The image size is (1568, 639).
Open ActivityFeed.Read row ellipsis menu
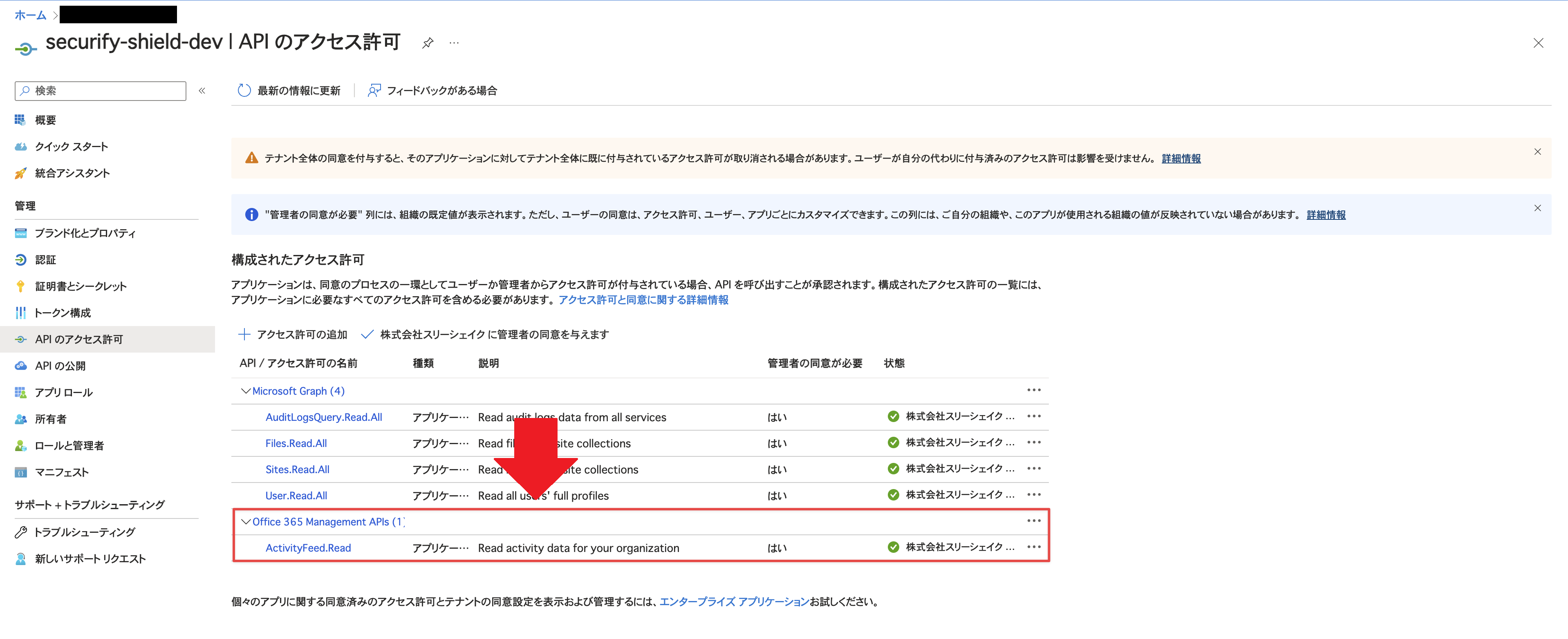click(1034, 547)
